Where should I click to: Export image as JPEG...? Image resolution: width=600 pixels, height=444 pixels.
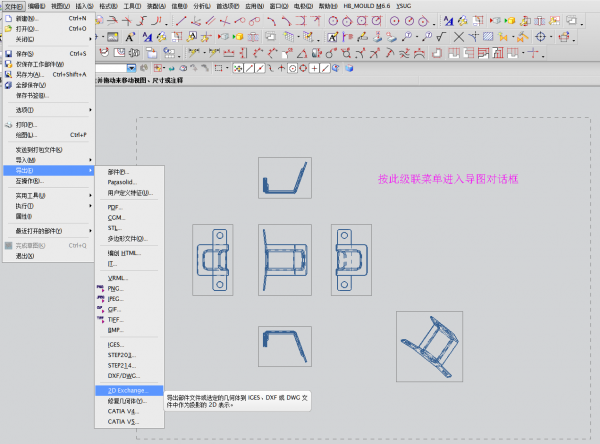coord(129,299)
